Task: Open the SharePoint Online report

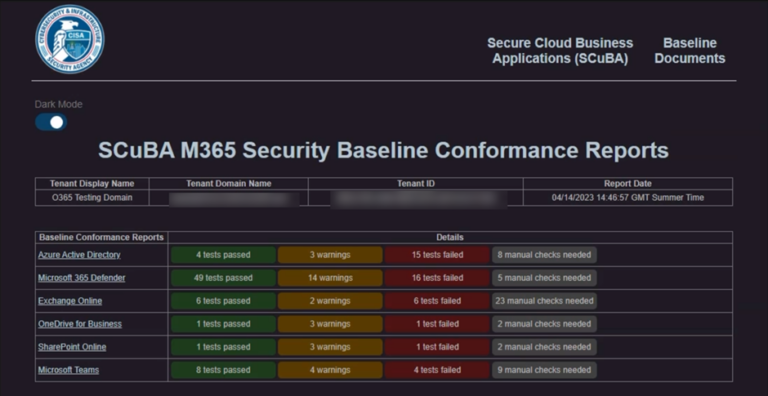Action: 72,347
